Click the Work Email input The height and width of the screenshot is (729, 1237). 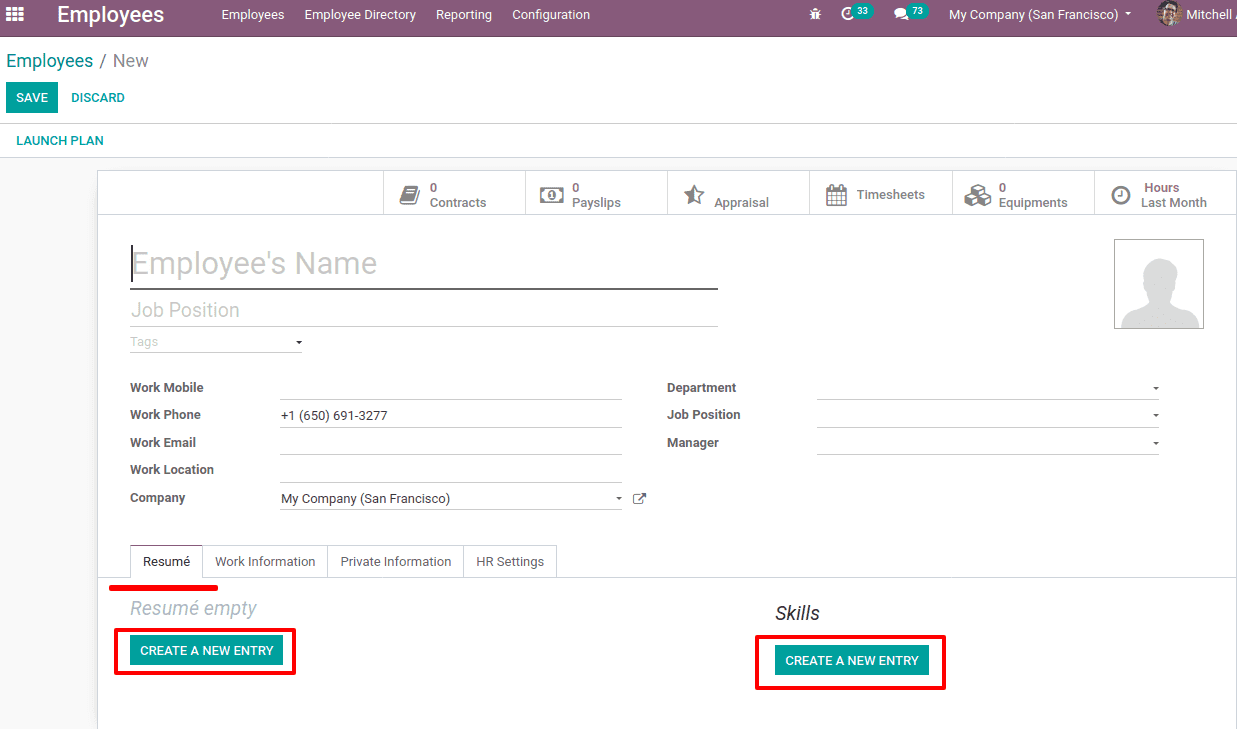click(x=451, y=443)
